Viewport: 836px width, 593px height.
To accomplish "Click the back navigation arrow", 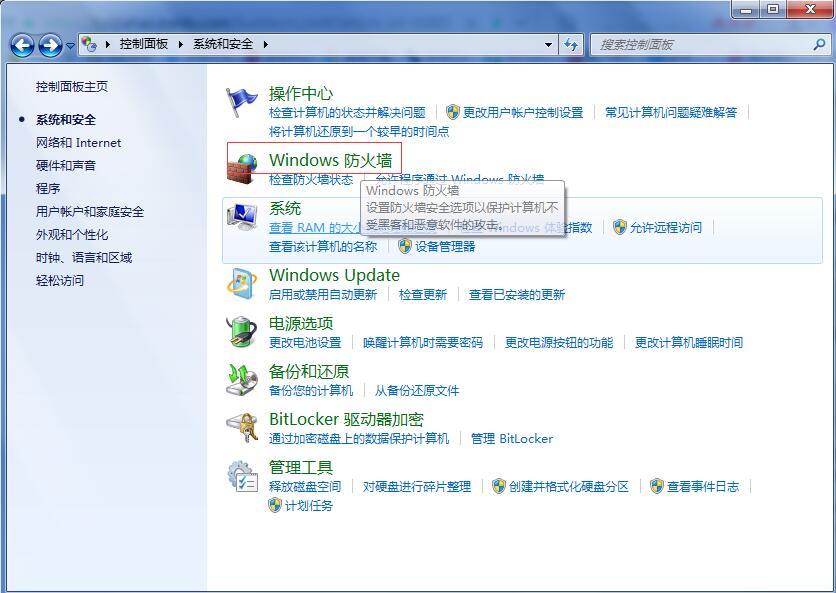I will pyautogui.click(x=22, y=44).
